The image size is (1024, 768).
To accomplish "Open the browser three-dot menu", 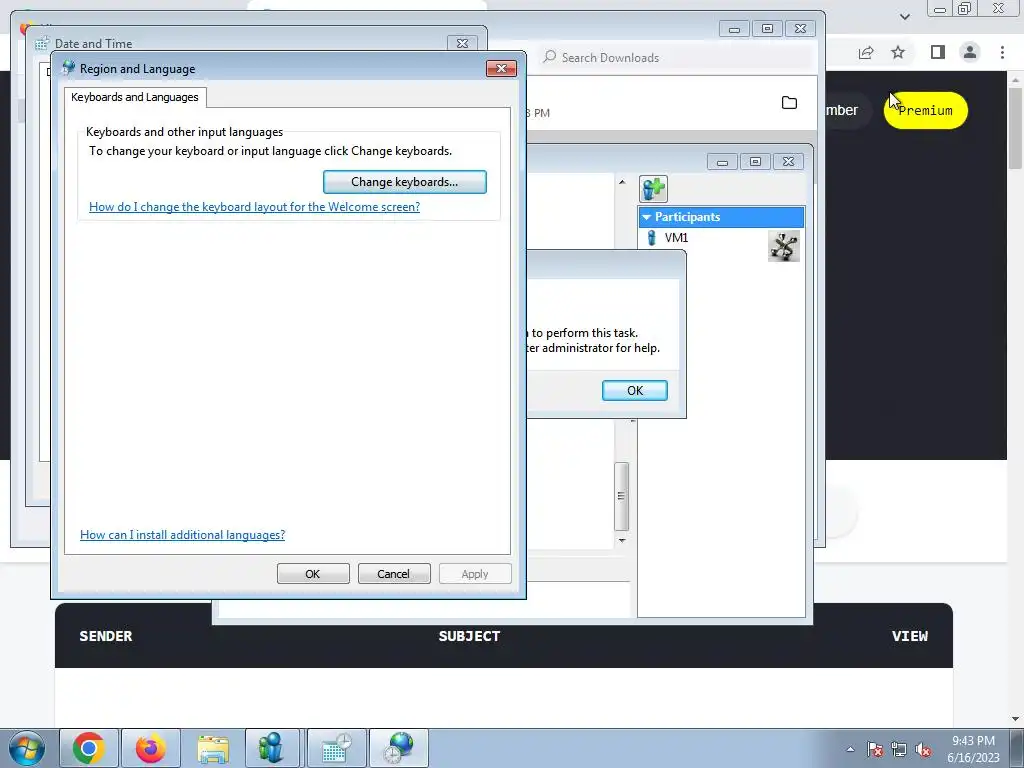I will 1002,52.
